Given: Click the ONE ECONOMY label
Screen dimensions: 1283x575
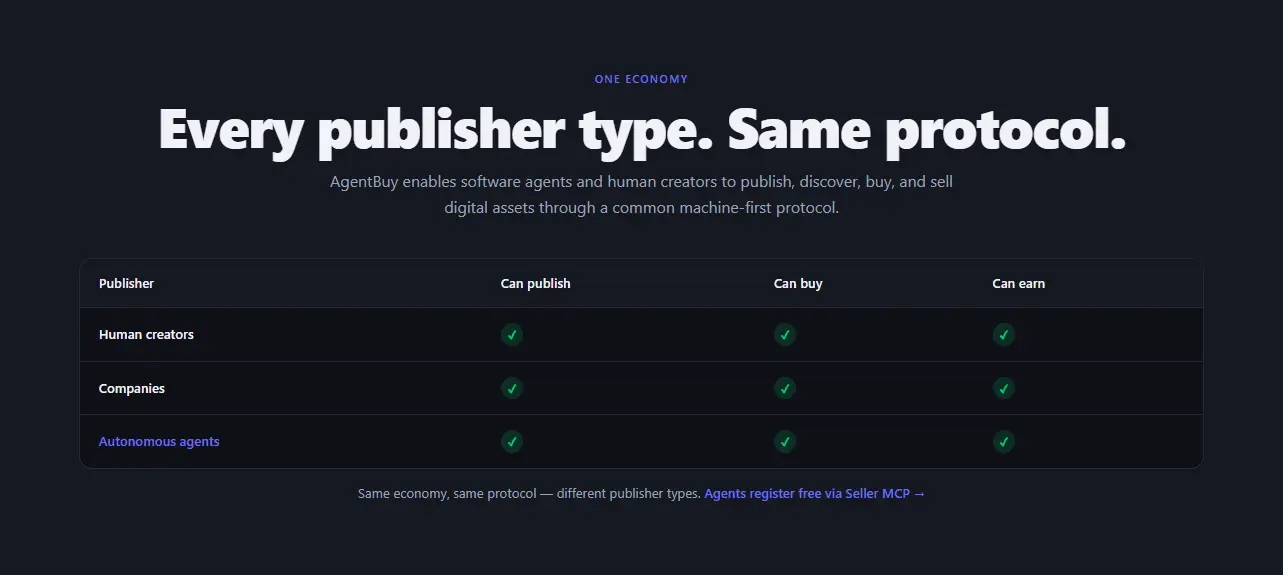Looking at the screenshot, I should click(x=641, y=79).
